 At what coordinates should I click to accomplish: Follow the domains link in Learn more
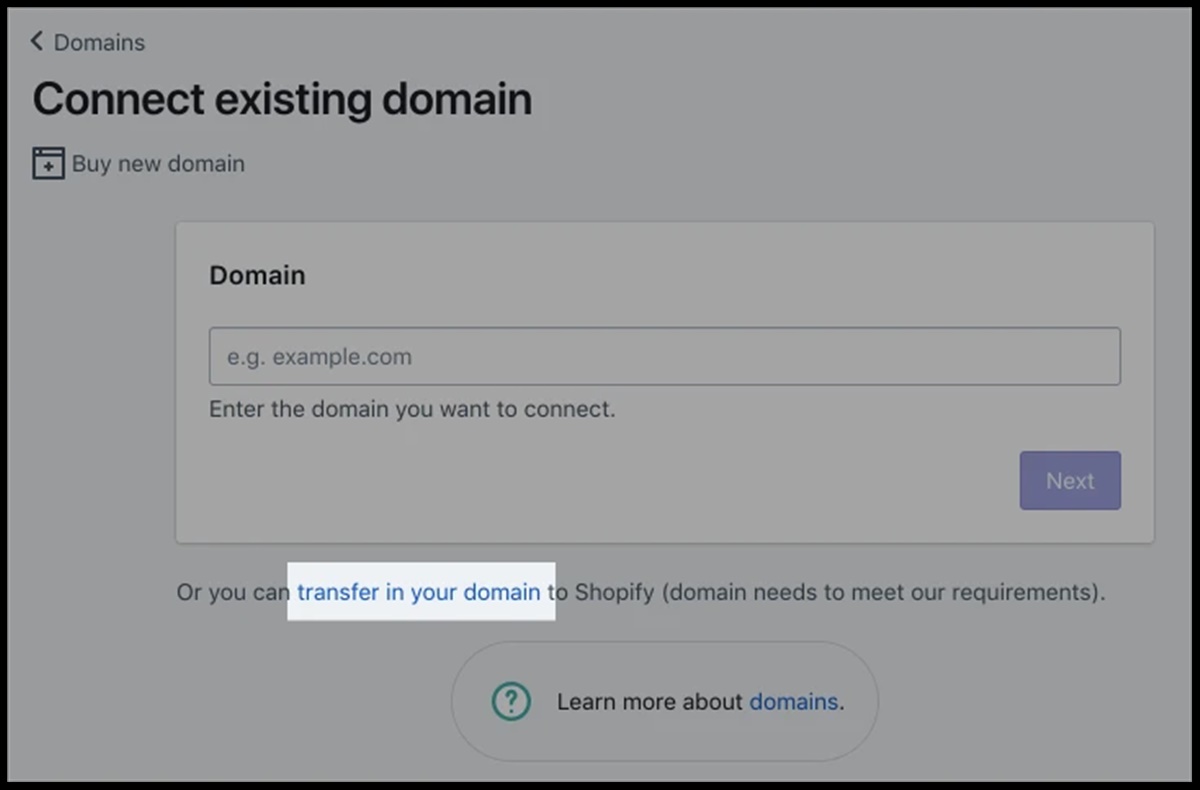click(793, 702)
